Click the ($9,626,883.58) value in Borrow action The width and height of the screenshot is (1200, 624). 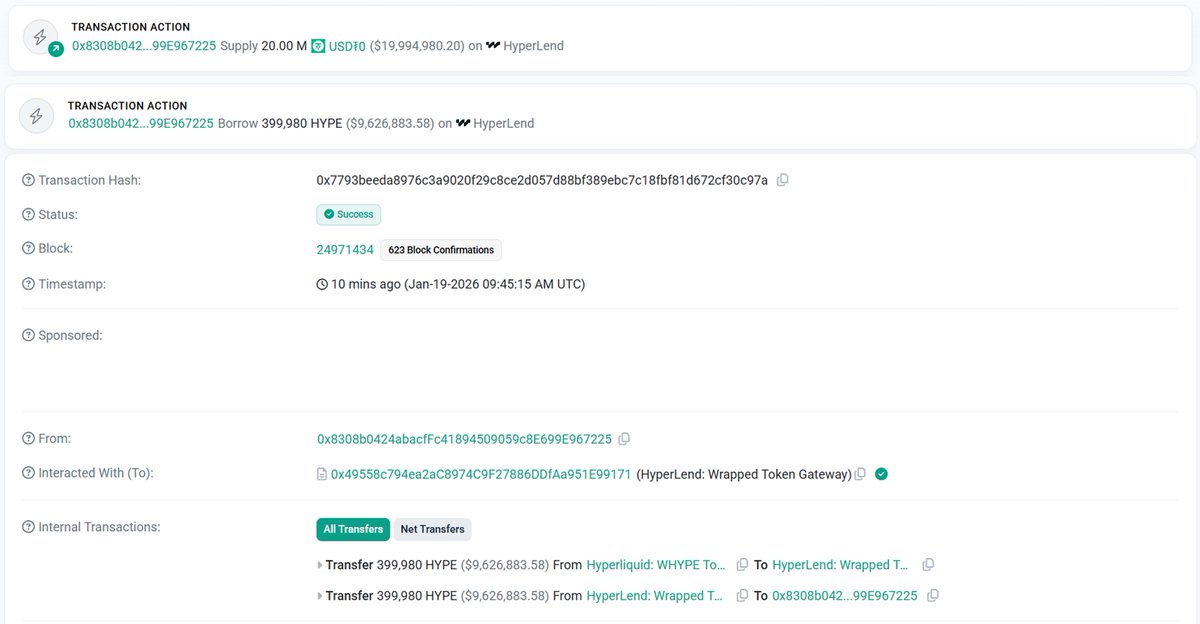(x=390, y=123)
